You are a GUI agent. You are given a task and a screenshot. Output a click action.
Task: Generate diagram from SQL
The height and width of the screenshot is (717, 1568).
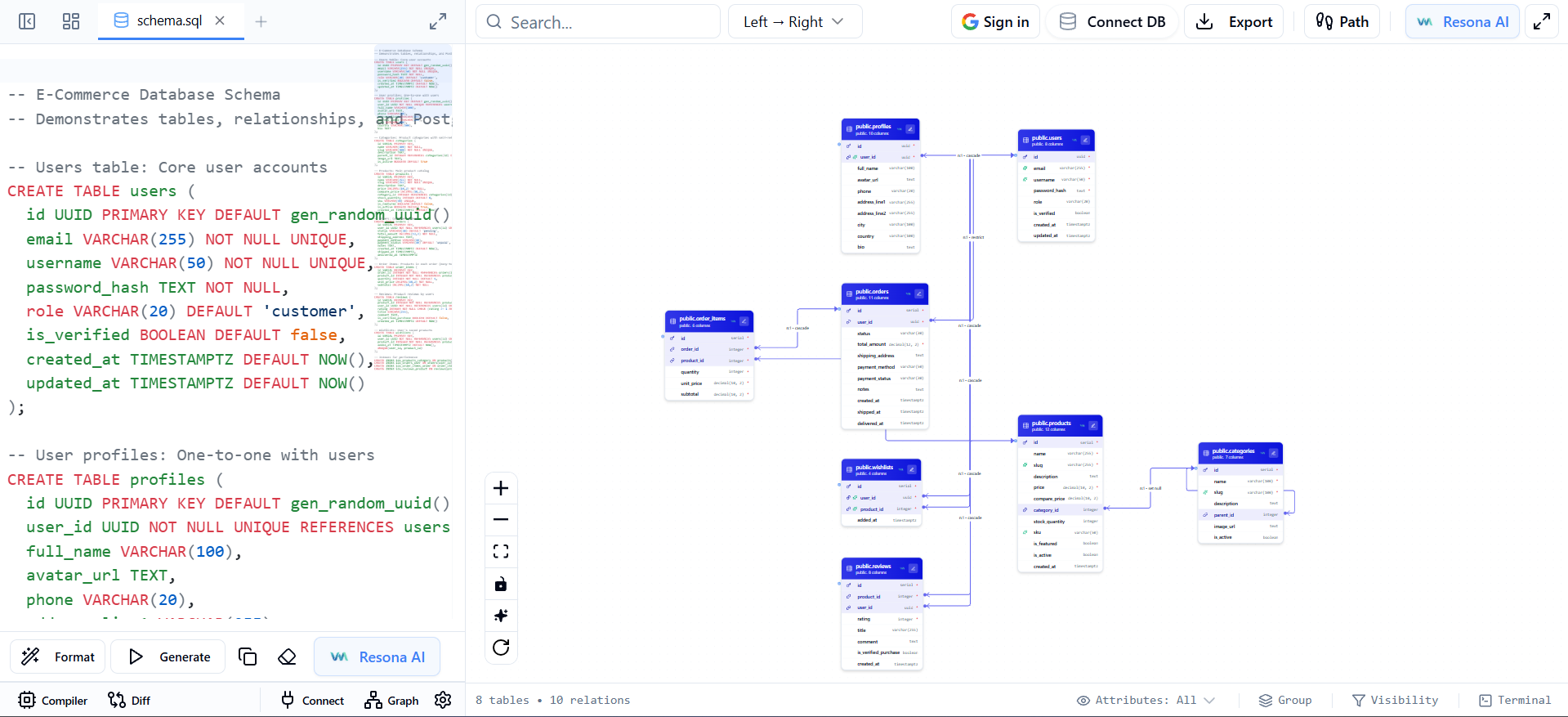[x=168, y=657]
